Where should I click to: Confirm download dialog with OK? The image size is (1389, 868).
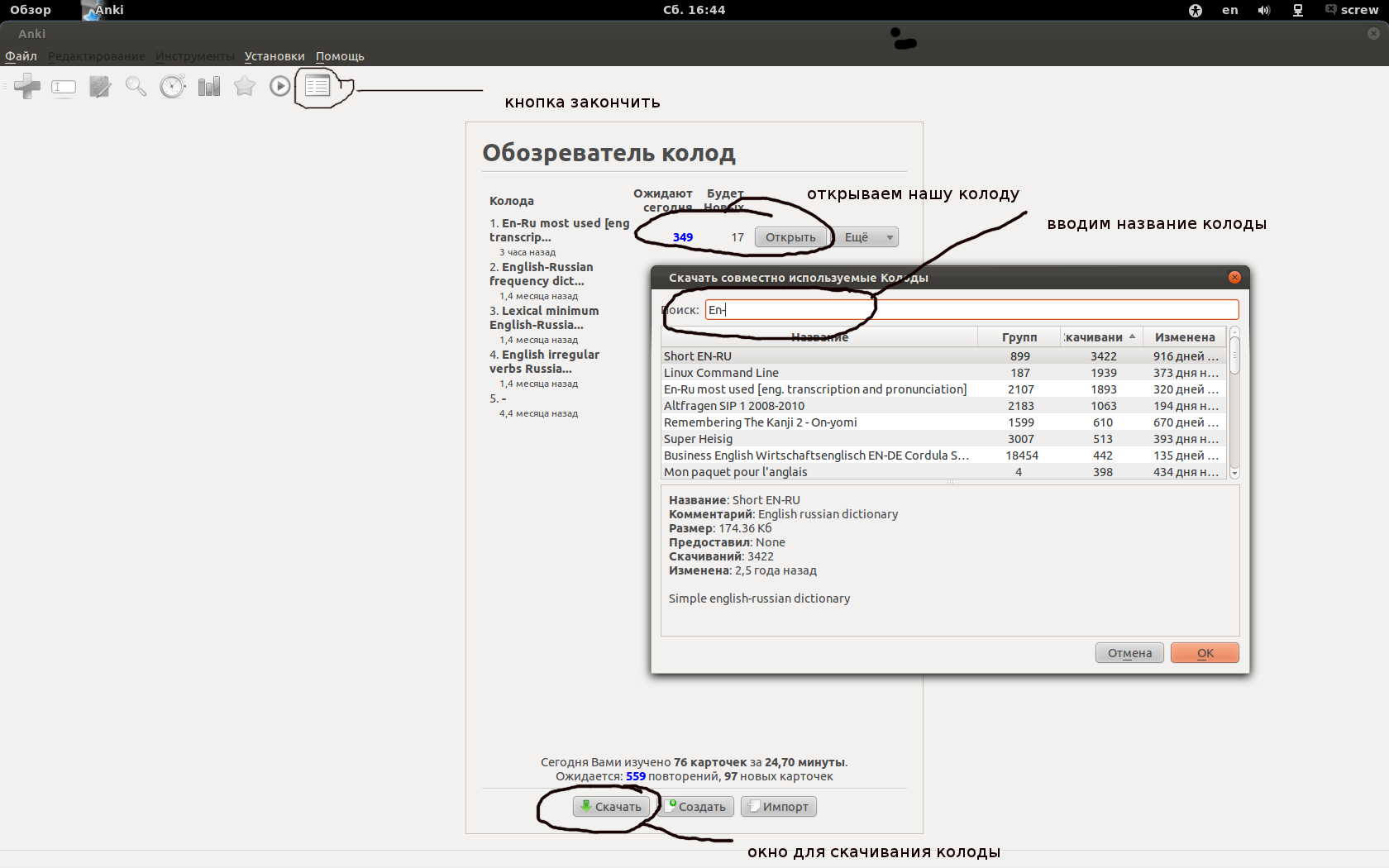[1205, 653]
